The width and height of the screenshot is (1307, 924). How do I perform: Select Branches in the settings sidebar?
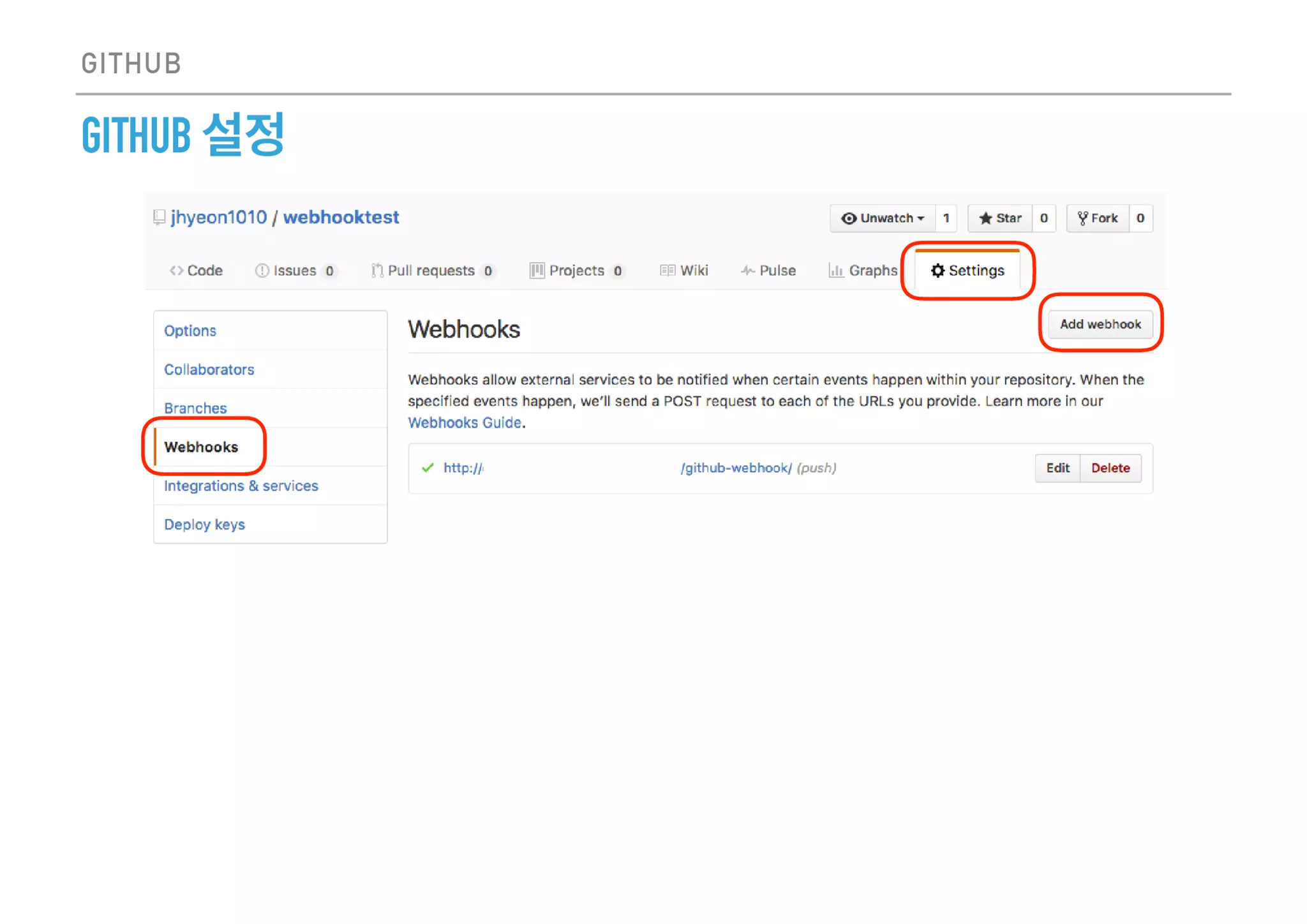[271, 408]
